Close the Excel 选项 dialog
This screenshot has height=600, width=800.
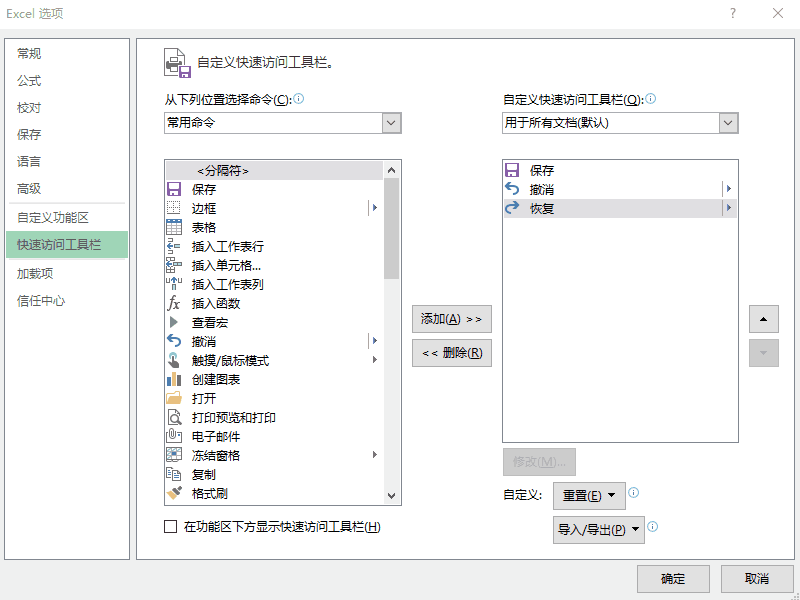778,13
